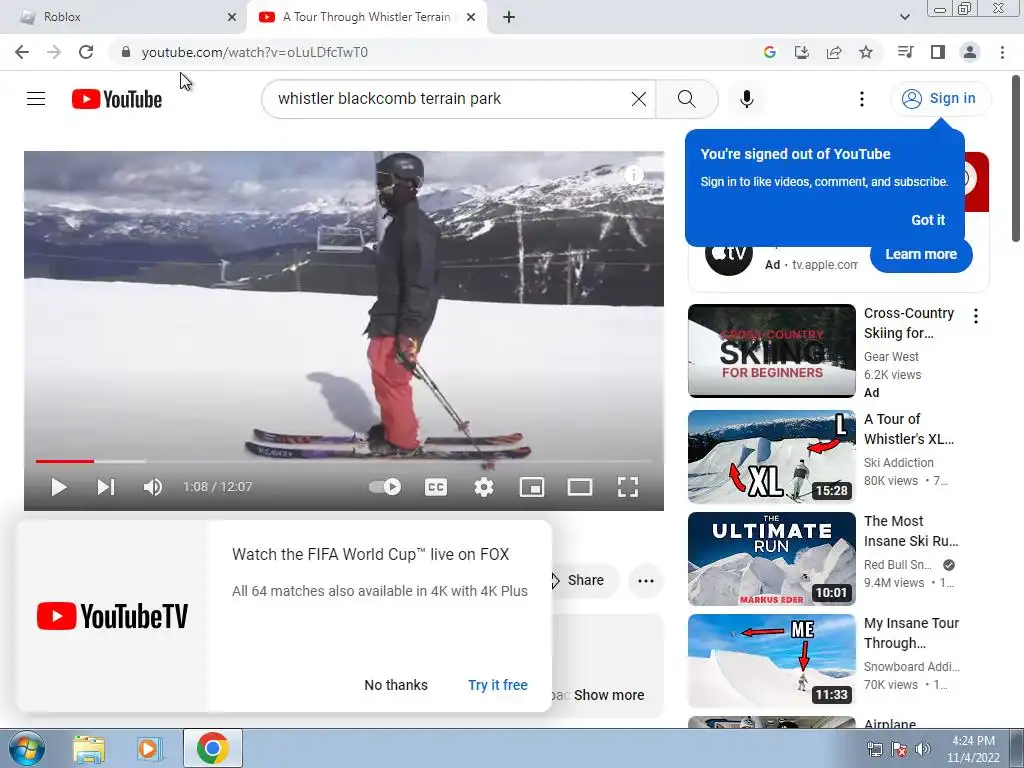The width and height of the screenshot is (1024, 768).
Task: Open the Chrome profile avatar
Action: (x=970, y=52)
